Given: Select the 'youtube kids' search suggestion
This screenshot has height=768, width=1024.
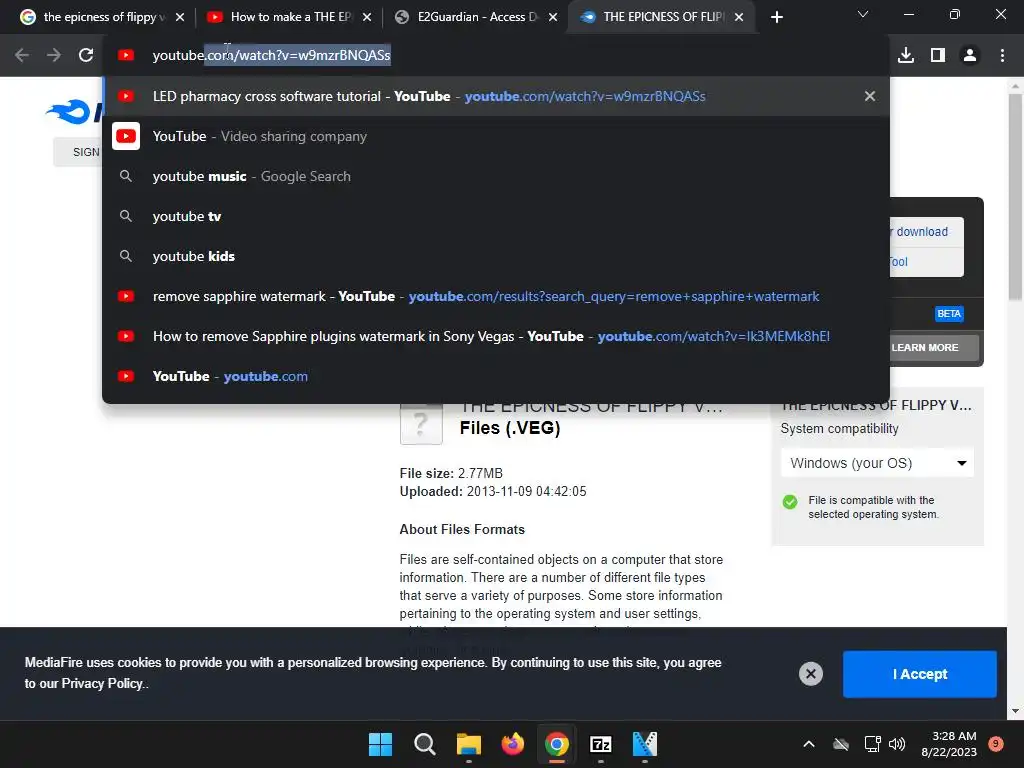Looking at the screenshot, I should pos(496,256).
